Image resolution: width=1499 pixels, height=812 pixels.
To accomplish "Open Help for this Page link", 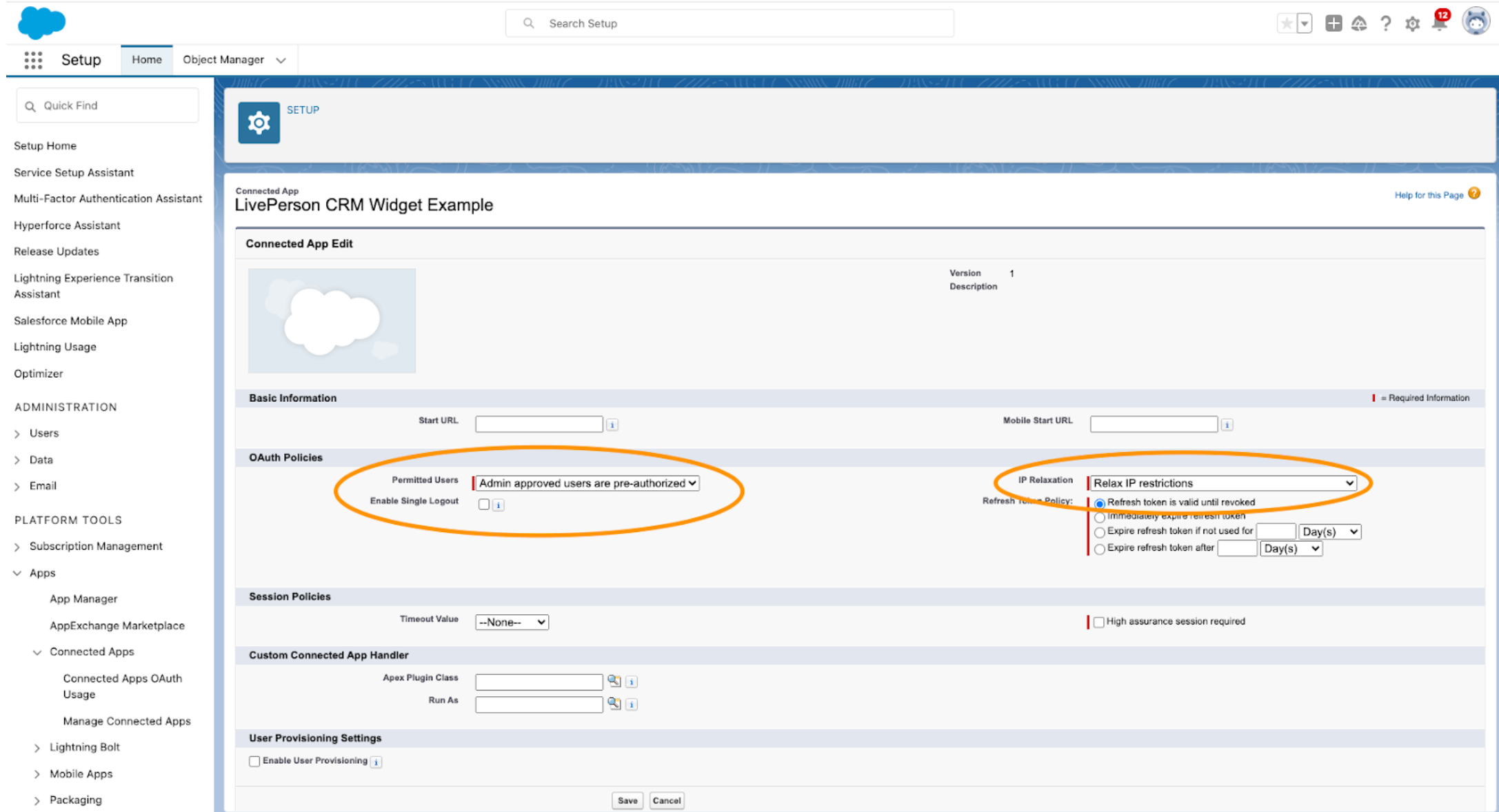I will tap(1429, 195).
